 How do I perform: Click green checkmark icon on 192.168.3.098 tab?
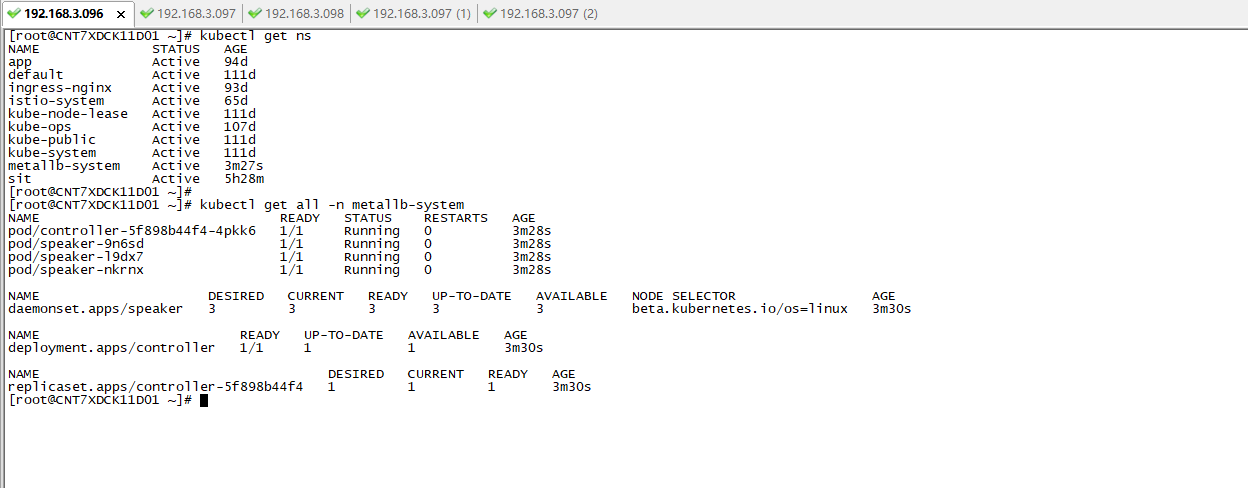point(255,14)
